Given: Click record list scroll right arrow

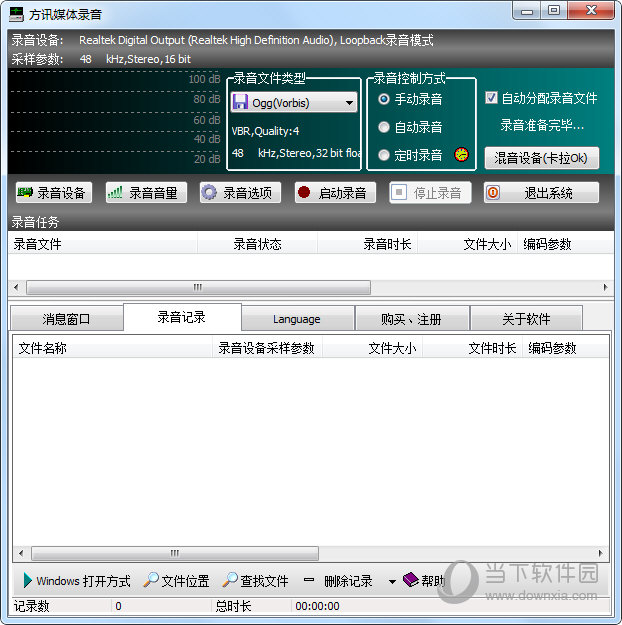Looking at the screenshot, I should (600, 553).
